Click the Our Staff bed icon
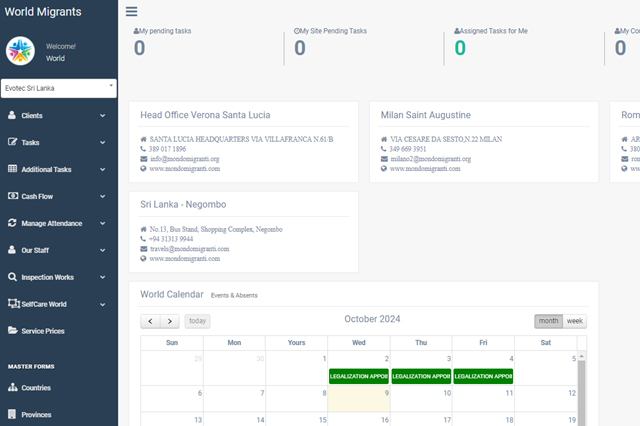Screen dimensions: 640x426 click(x=12, y=250)
